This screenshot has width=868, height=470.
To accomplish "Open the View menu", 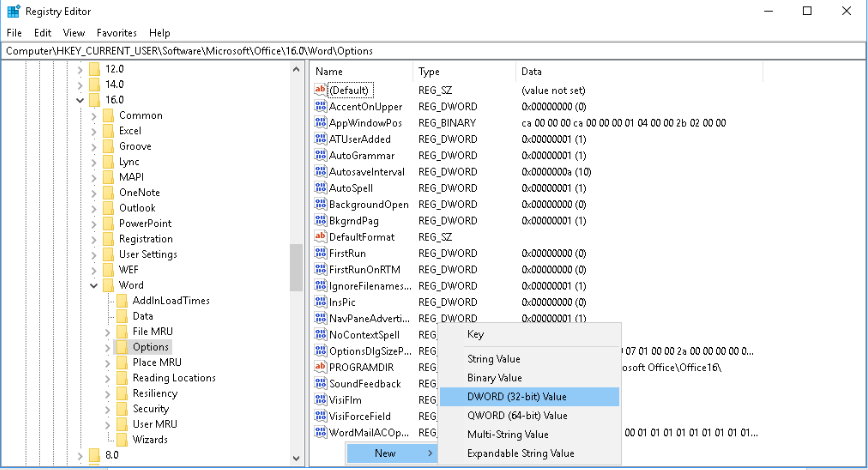I will pos(74,33).
